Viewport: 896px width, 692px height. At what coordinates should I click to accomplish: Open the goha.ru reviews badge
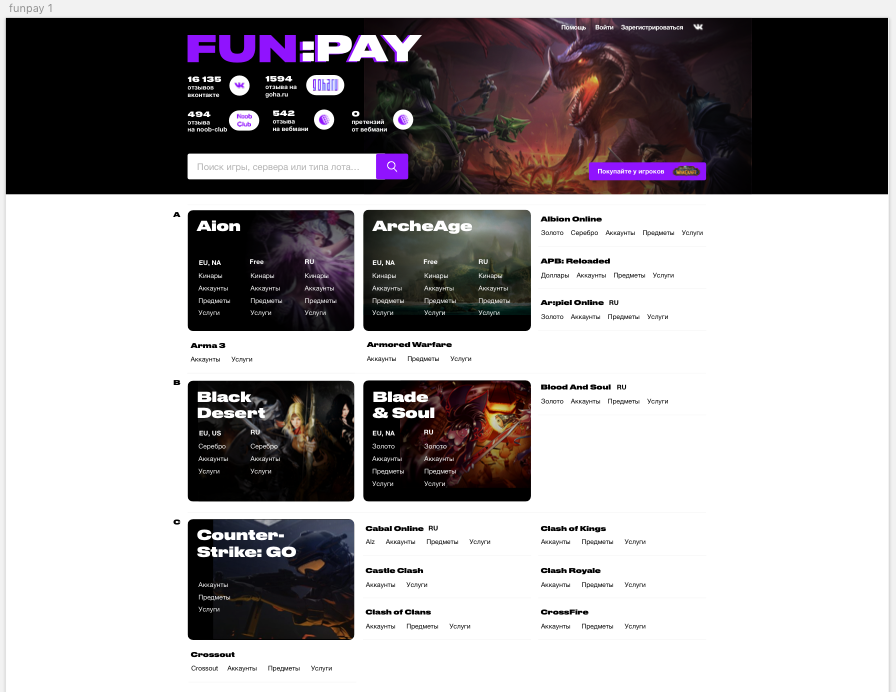tap(325, 85)
